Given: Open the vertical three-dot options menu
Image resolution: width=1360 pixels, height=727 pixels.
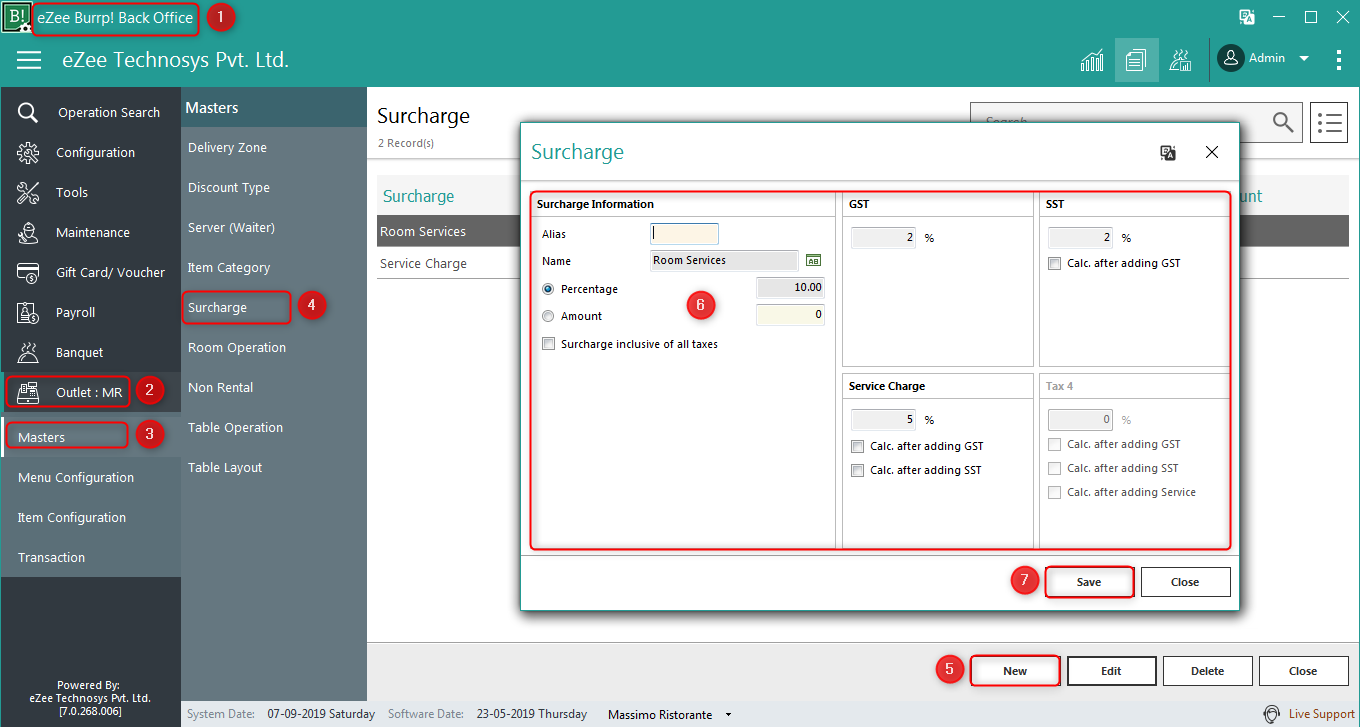Looking at the screenshot, I should pos(1338,60).
